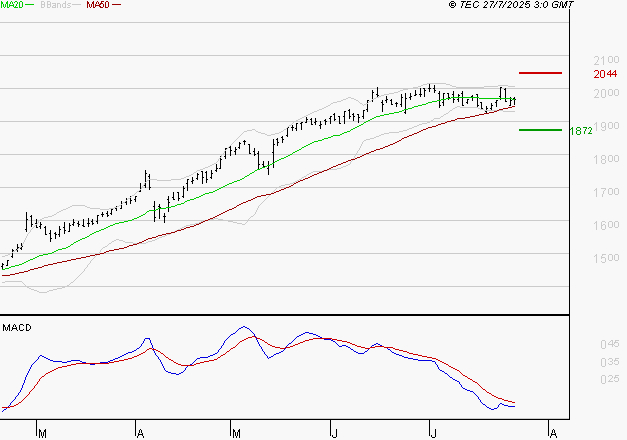Click the 1500 price axis label
Screen dimensions: 627x440
pyautogui.click(x=607, y=258)
